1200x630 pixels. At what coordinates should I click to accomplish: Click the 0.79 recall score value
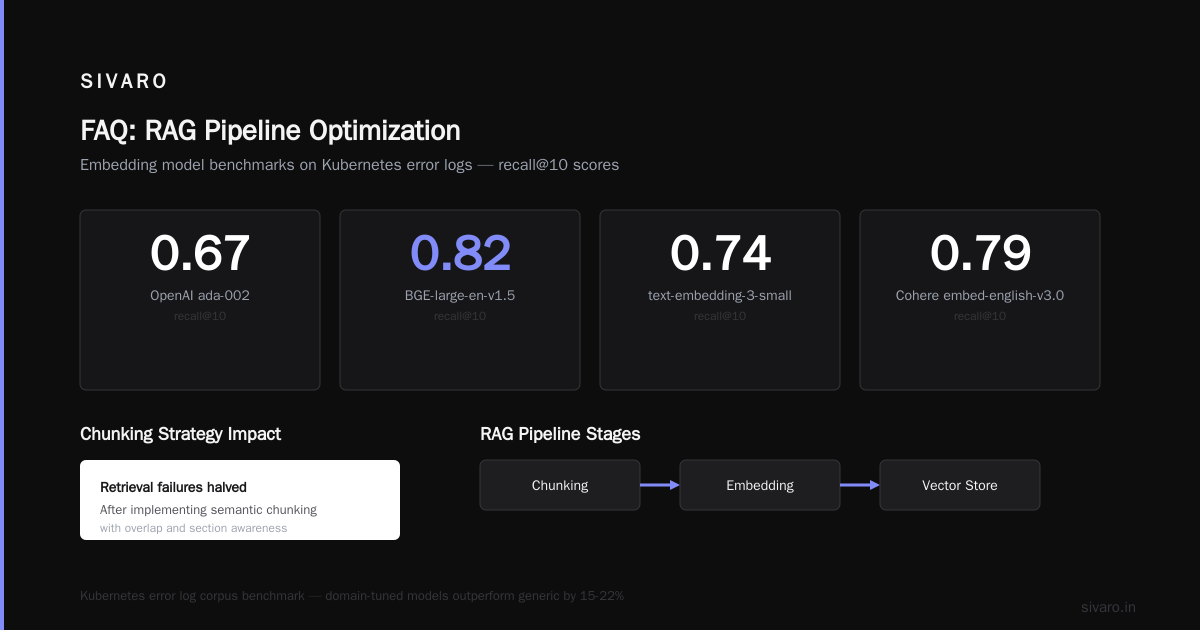(x=980, y=253)
